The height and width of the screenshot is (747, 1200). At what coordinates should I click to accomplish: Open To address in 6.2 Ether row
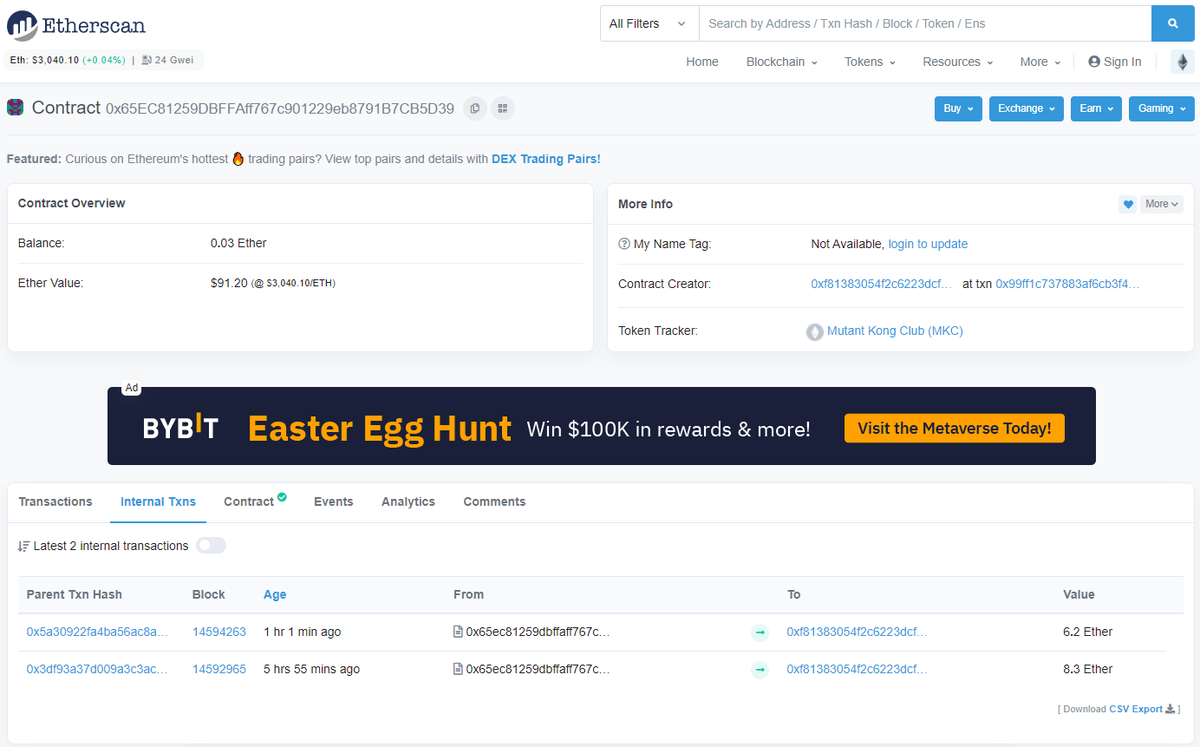857,632
